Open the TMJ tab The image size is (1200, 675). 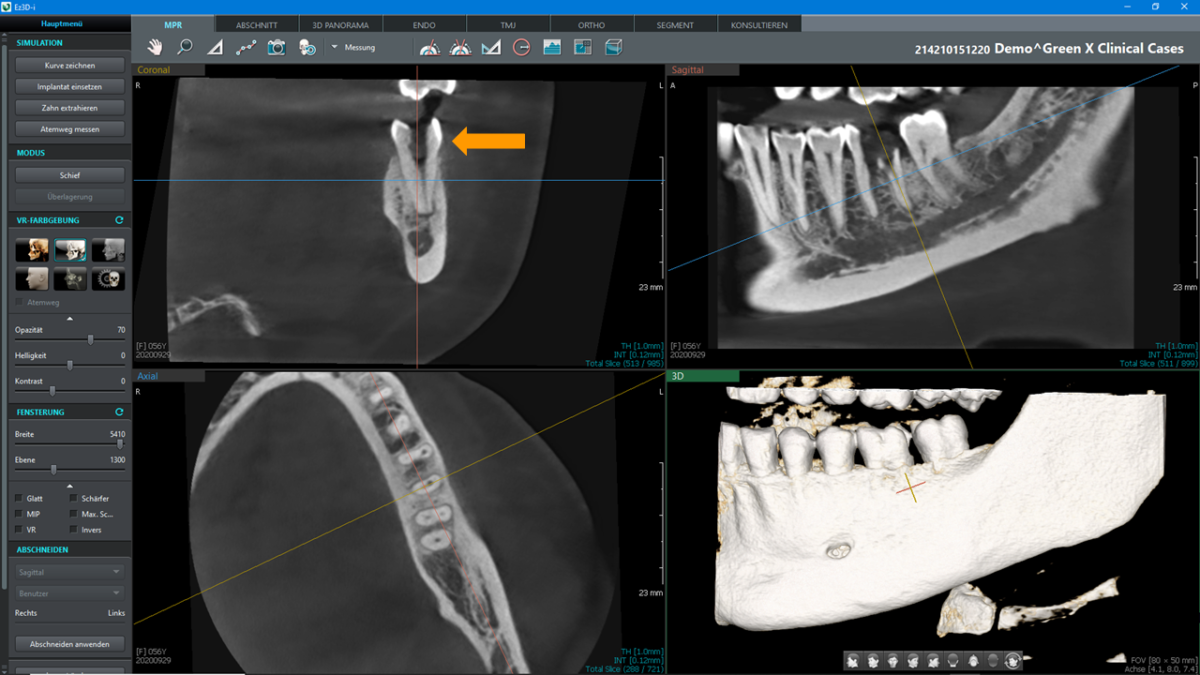508,25
